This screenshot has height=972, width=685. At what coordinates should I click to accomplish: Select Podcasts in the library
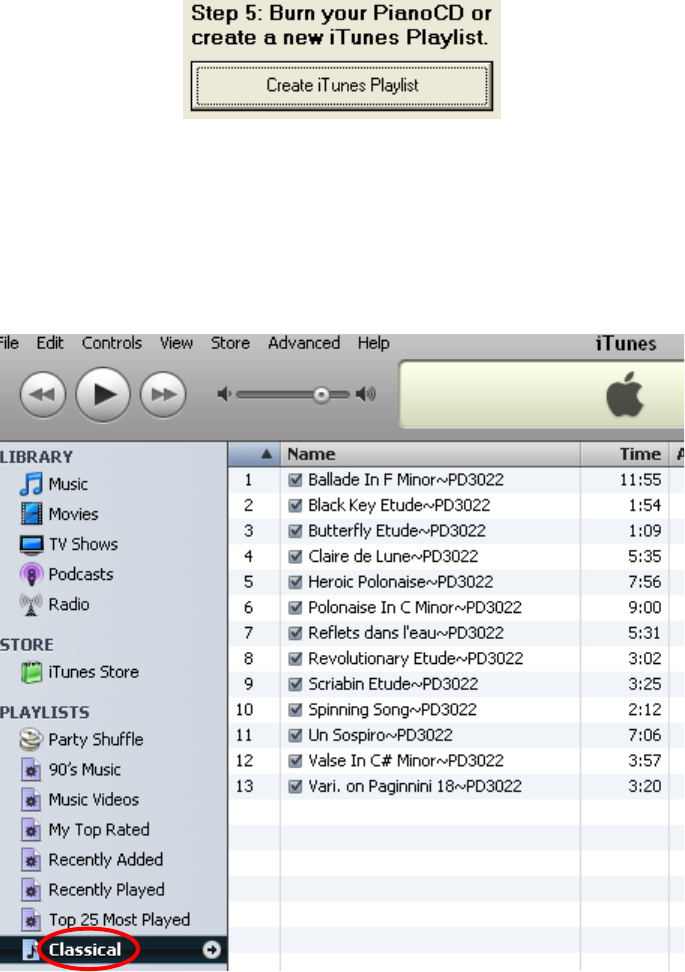81,574
